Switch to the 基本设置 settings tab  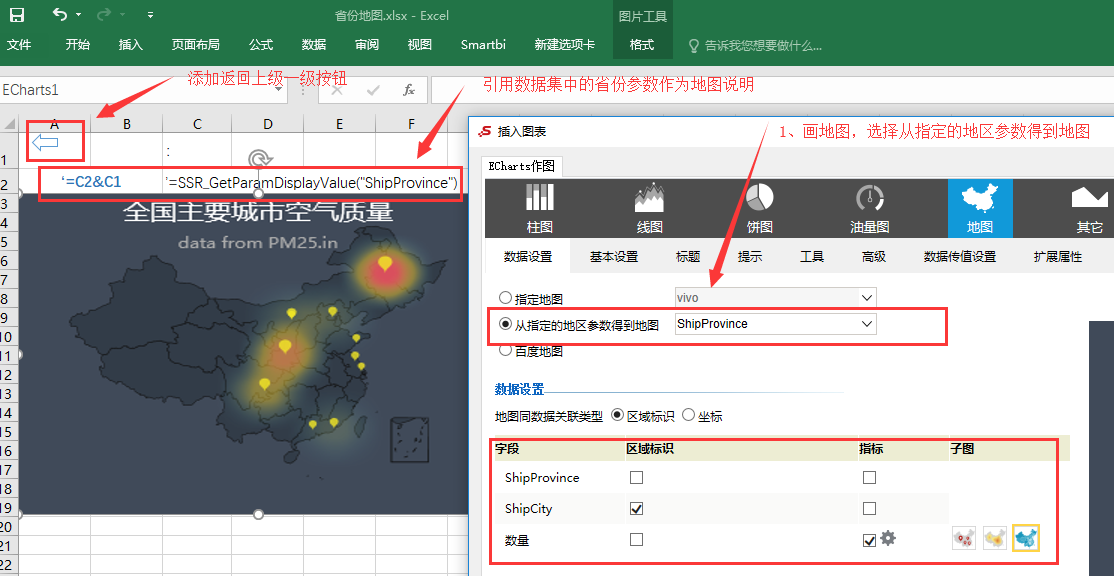click(614, 256)
